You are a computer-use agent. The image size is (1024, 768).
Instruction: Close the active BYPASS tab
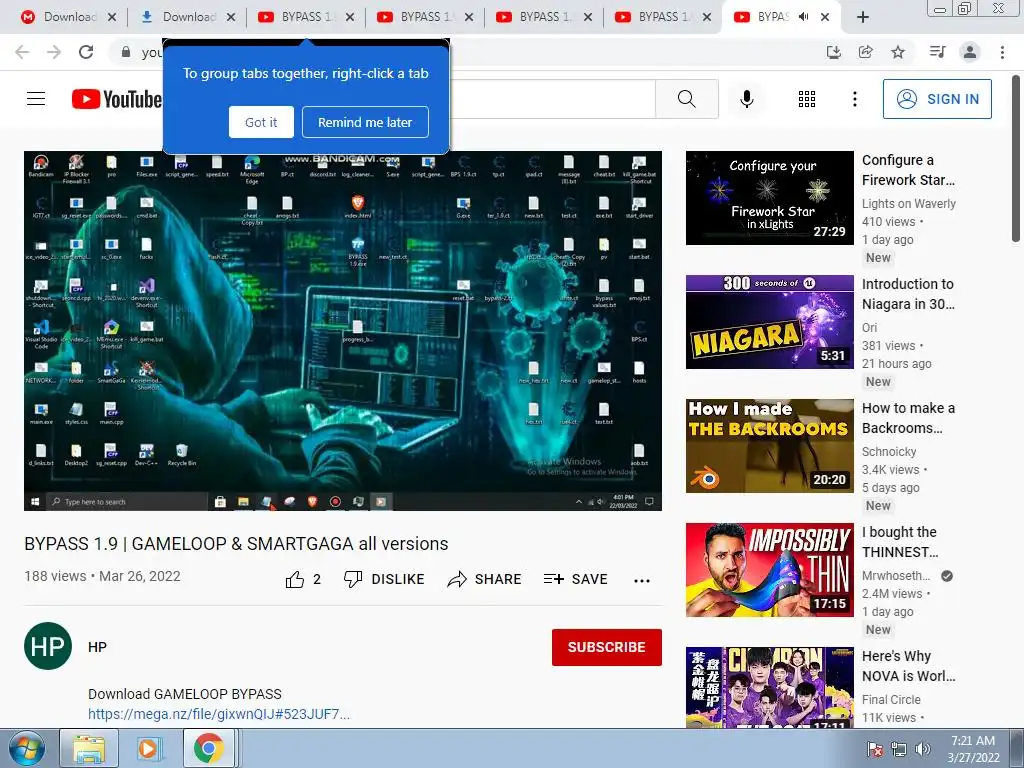click(825, 18)
